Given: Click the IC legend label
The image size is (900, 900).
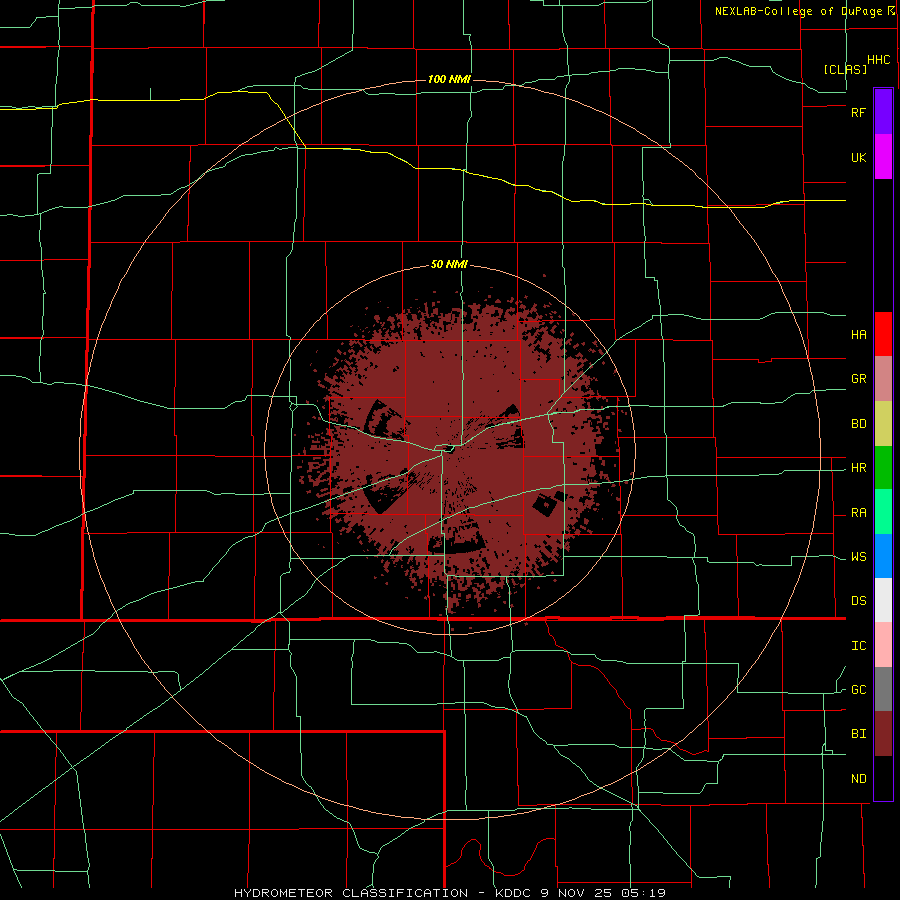Looking at the screenshot, I should [858, 646].
